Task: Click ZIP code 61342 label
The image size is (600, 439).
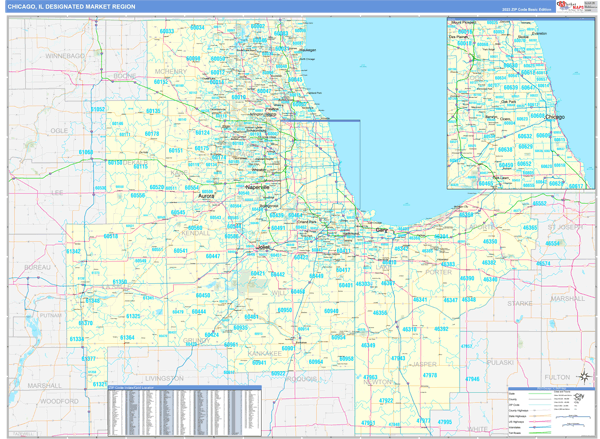Action: [x=73, y=251]
